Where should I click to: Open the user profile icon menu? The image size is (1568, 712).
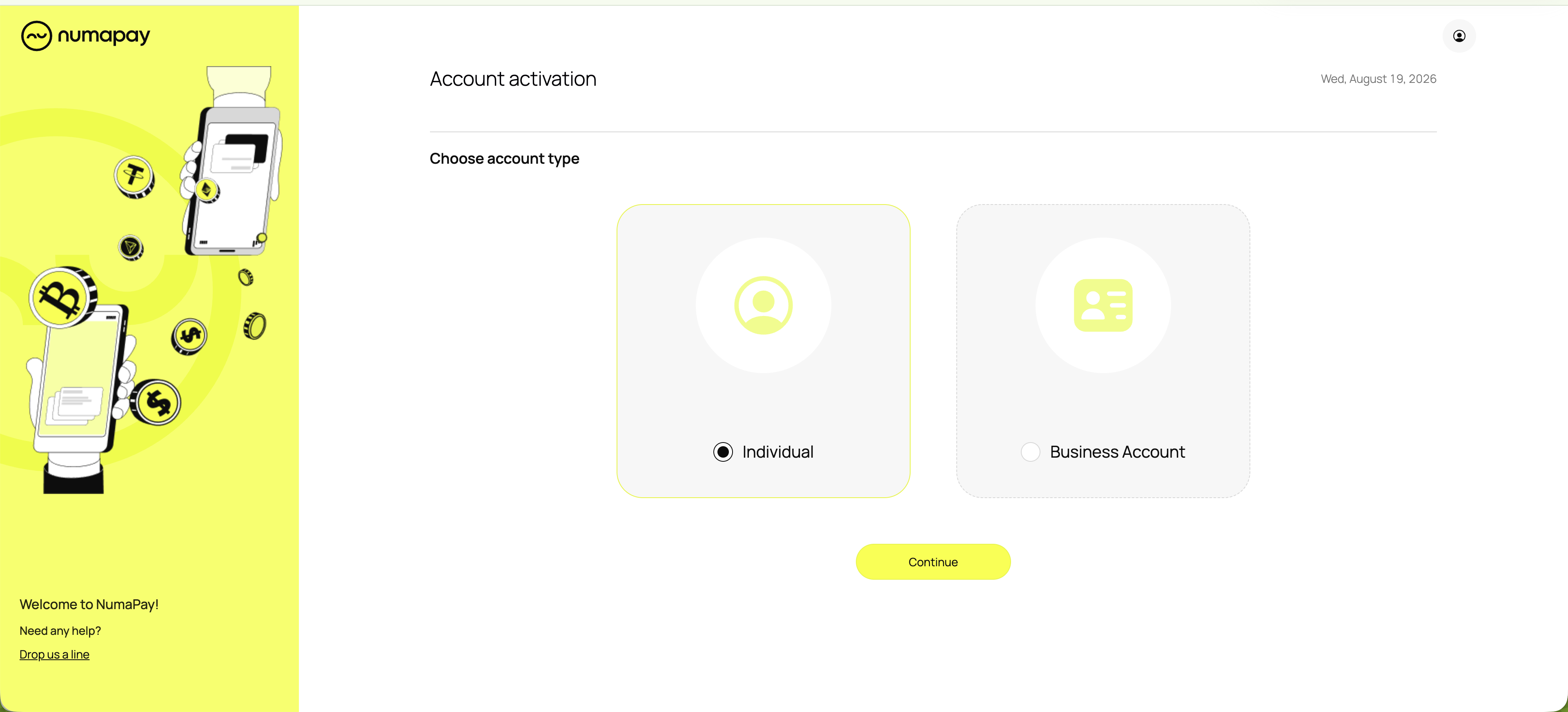1459,36
